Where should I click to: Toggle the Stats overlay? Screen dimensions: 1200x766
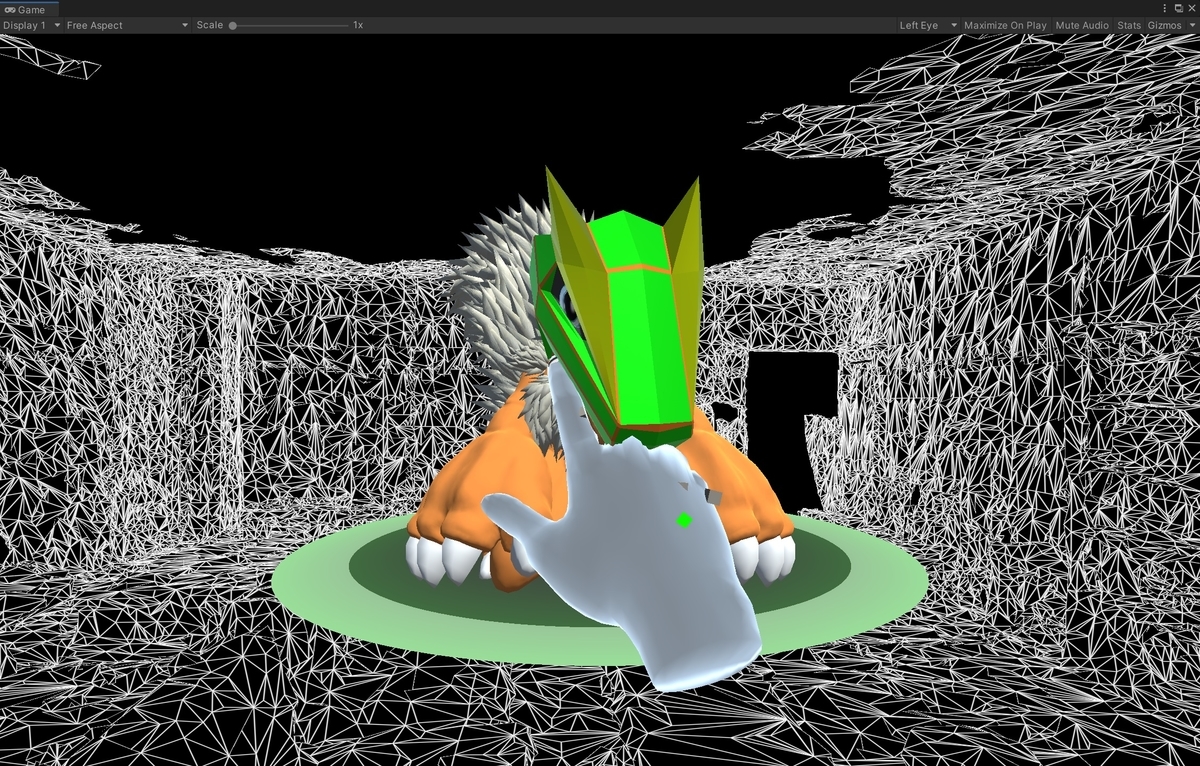1129,25
